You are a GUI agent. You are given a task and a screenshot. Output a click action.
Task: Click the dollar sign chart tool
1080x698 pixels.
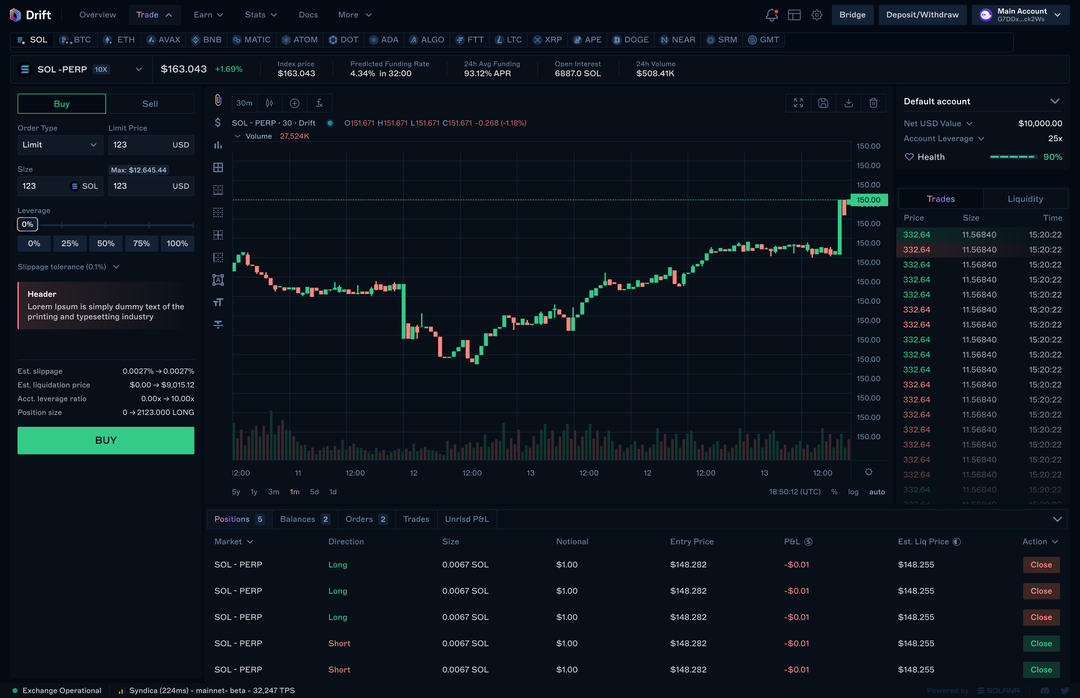(x=218, y=122)
